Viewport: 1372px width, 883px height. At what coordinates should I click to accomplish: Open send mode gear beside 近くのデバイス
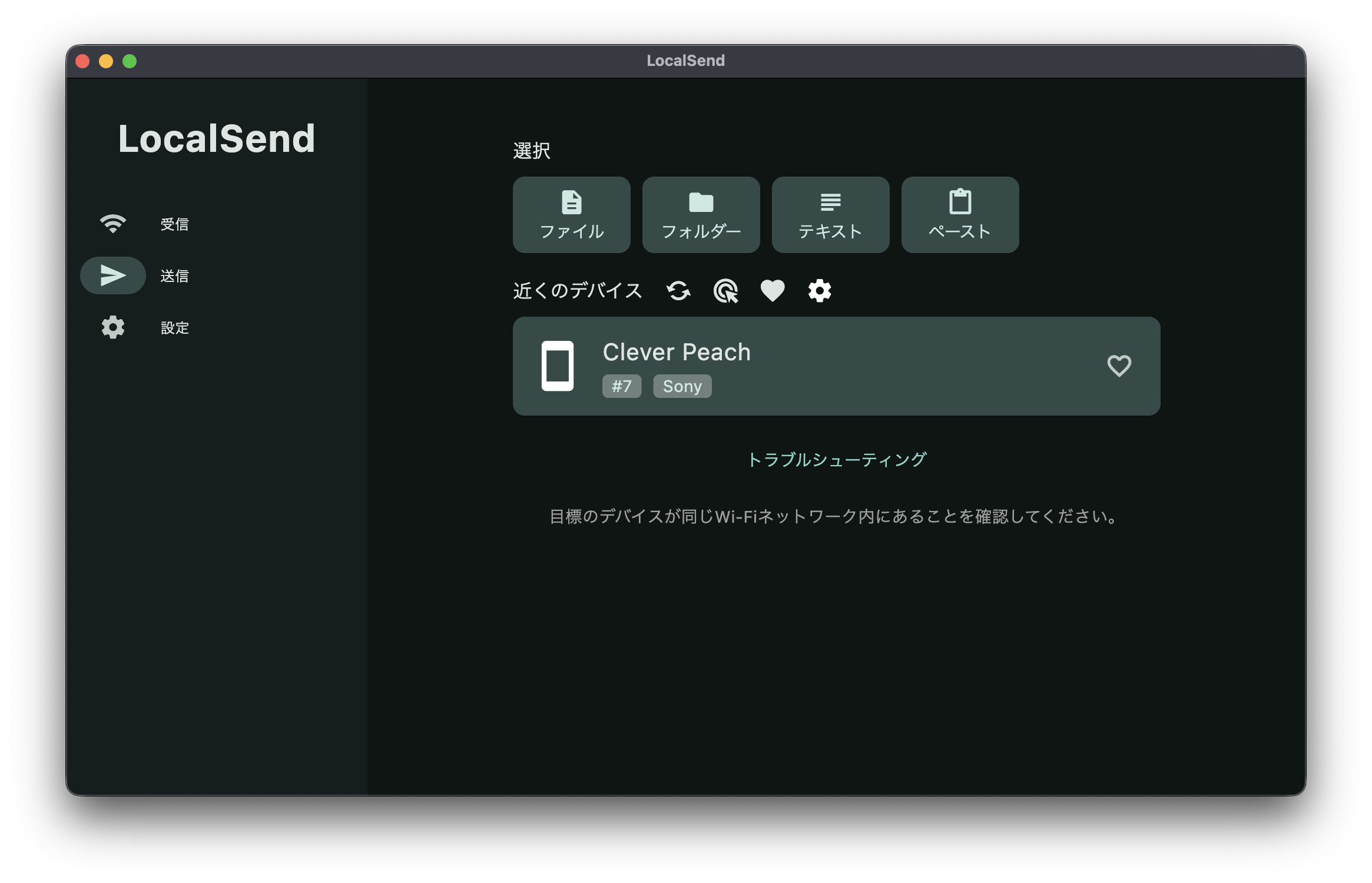[x=820, y=291]
